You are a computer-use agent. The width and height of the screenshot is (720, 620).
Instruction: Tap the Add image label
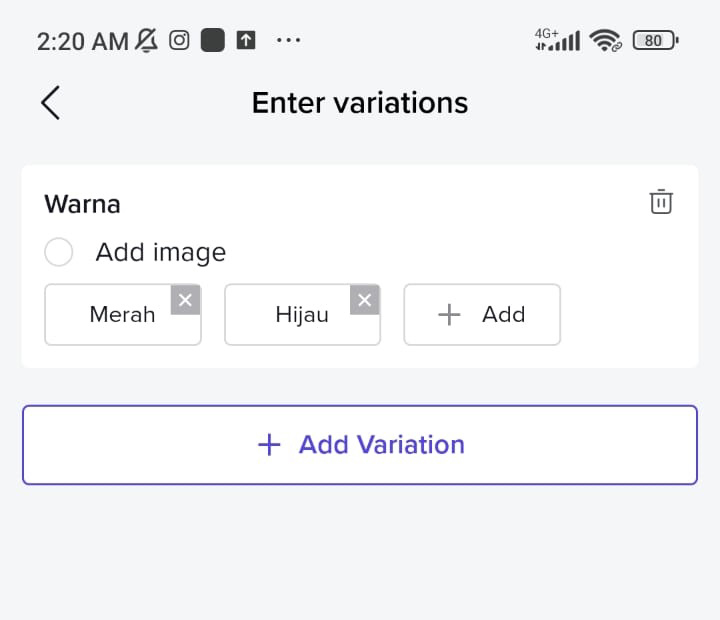[161, 252]
